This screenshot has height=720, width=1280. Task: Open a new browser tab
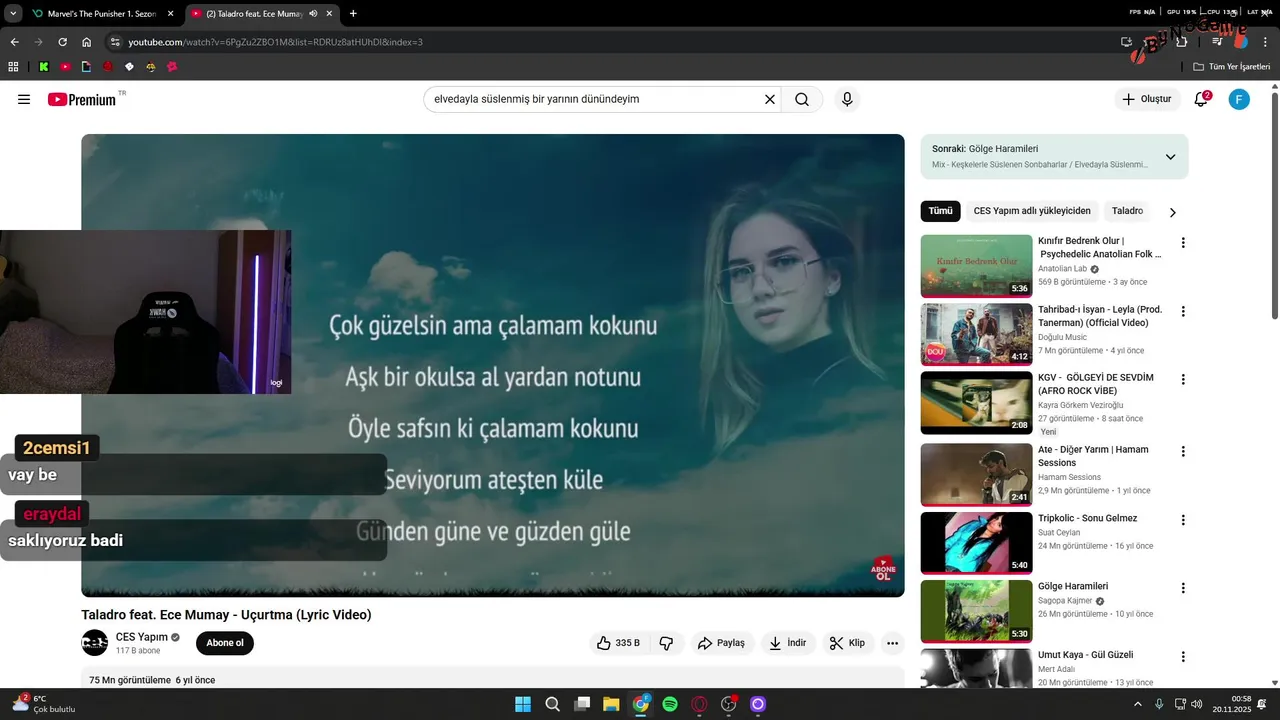(353, 14)
